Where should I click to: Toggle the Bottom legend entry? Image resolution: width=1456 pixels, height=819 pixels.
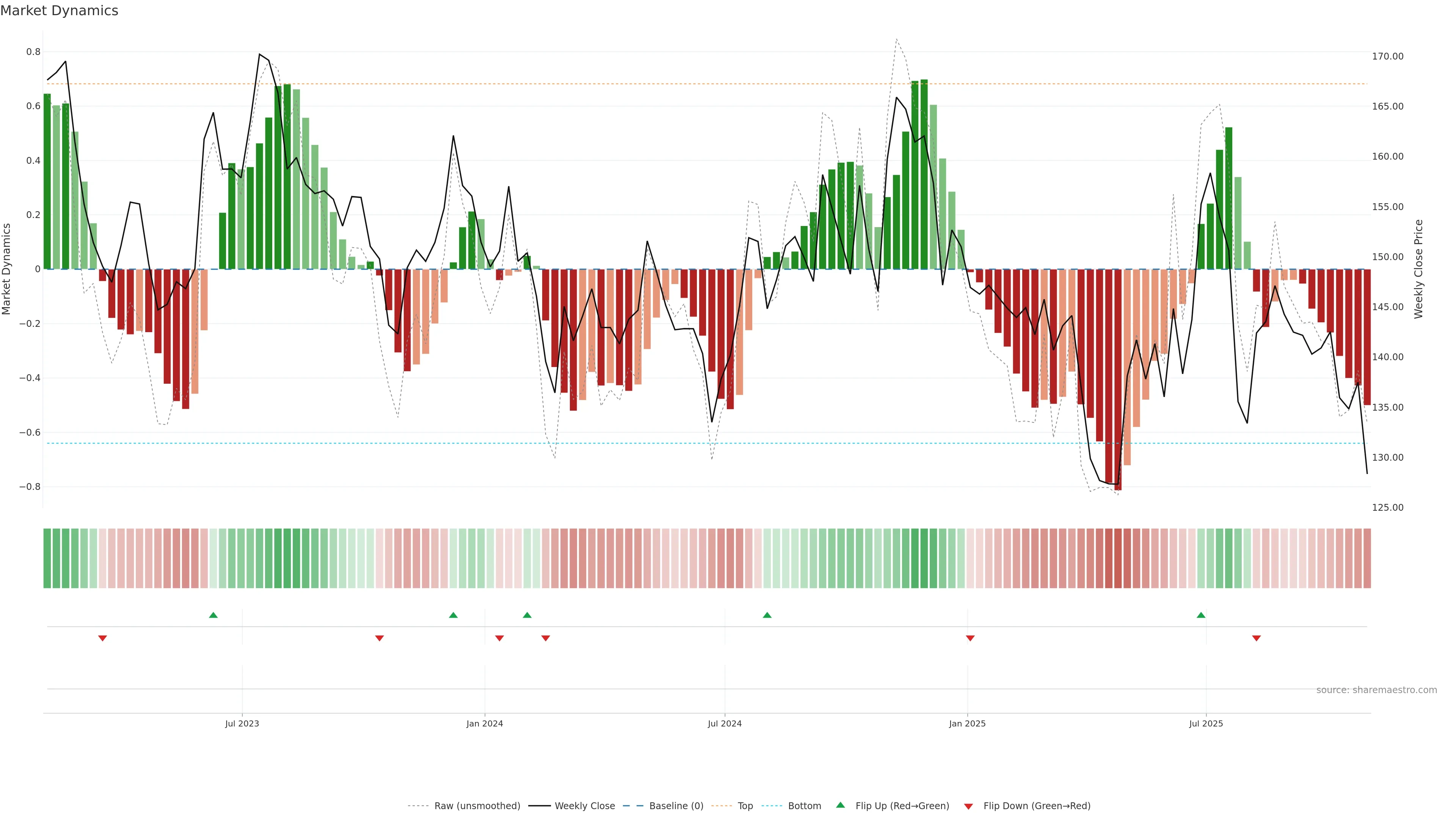[804, 806]
